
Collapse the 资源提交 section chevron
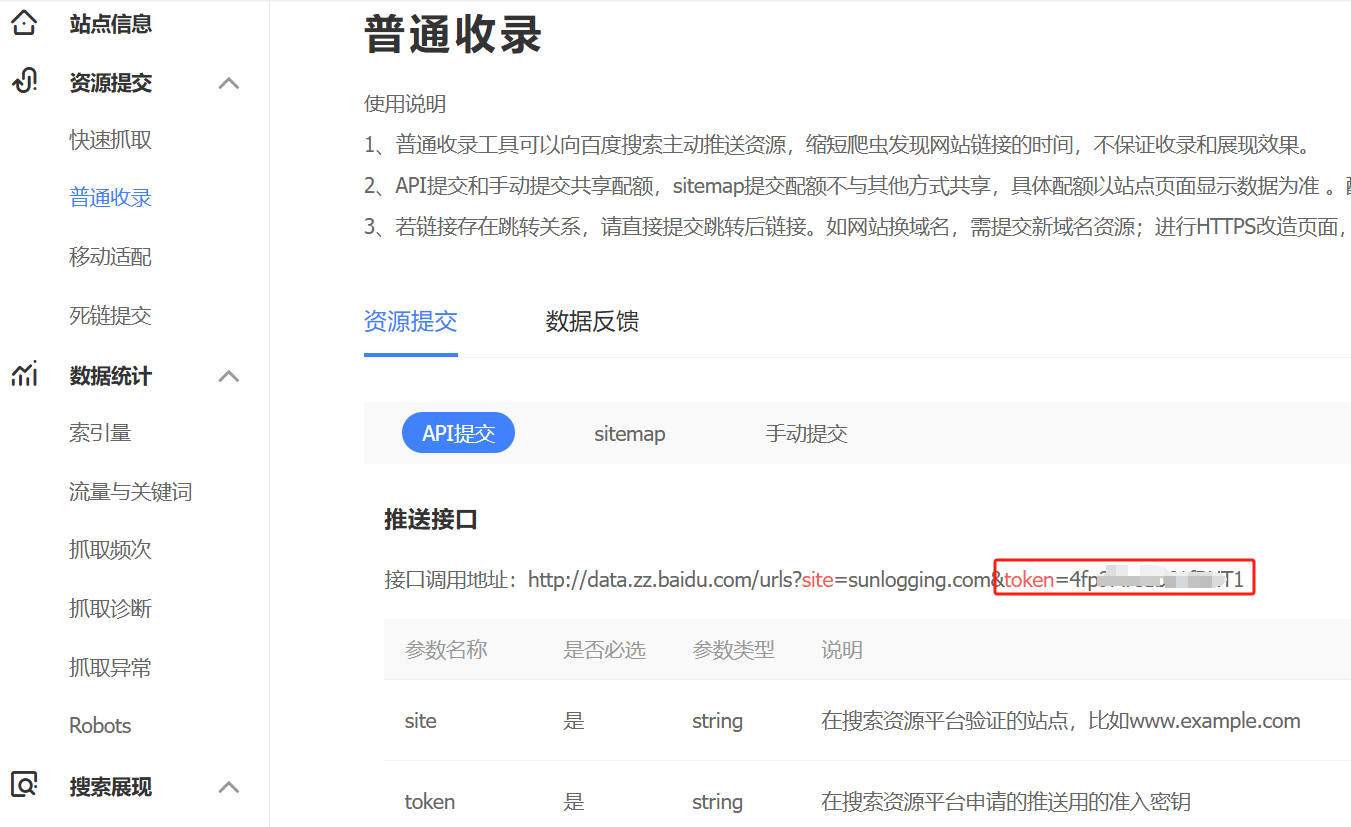229,83
